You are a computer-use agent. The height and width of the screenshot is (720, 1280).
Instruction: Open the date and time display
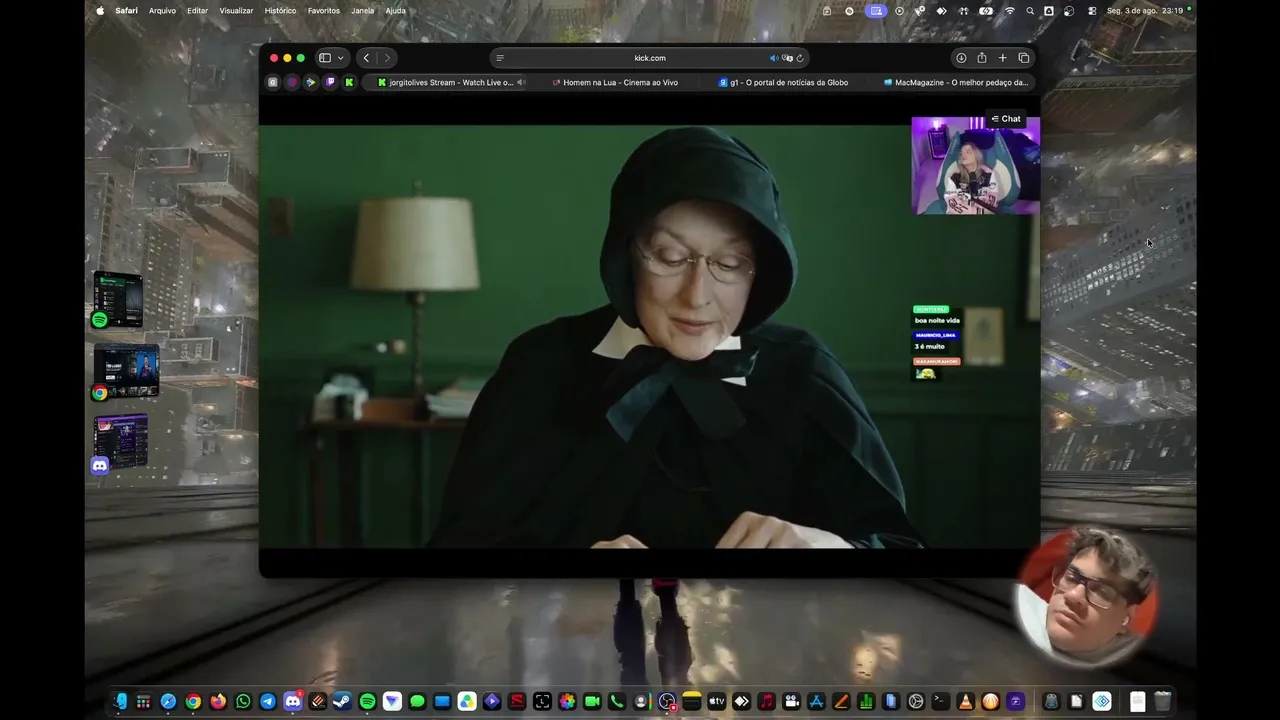click(x=1145, y=11)
